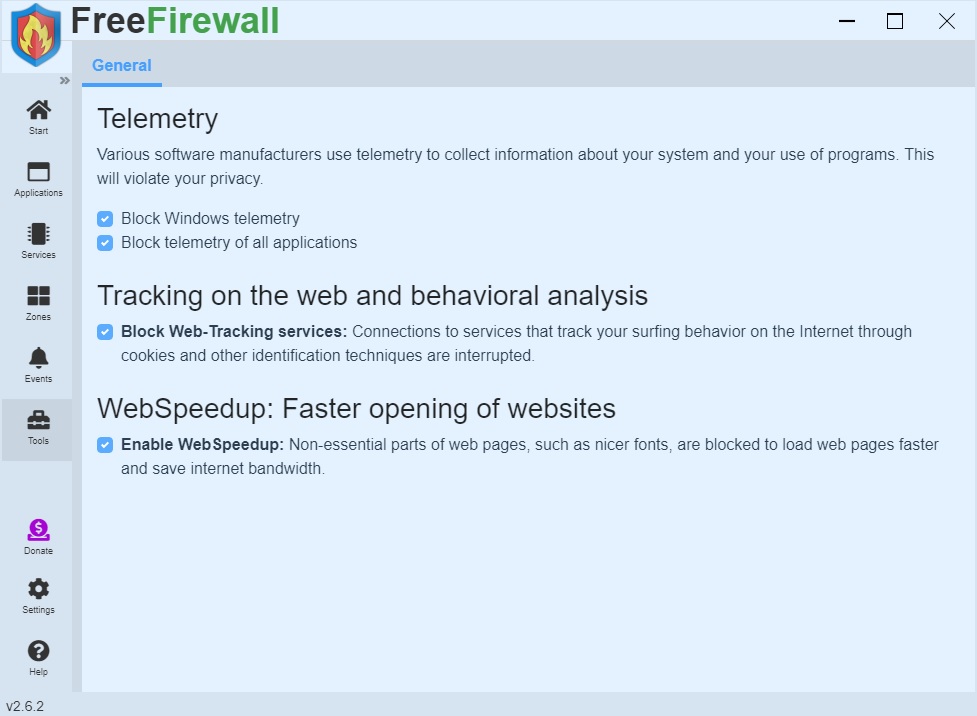Select the Tools toolbox icon
The image size is (977, 716).
[38, 420]
